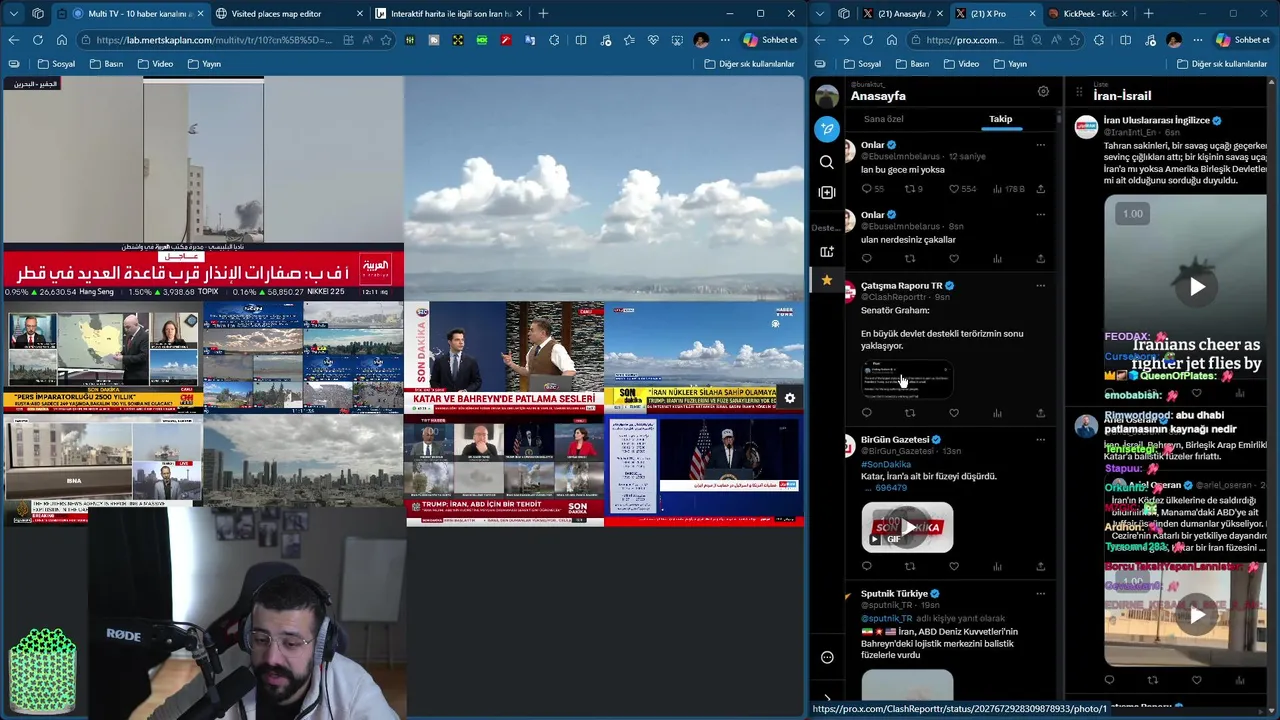Open workspaces icon in left browser
This screenshot has width=1280, height=720.
coord(38,14)
